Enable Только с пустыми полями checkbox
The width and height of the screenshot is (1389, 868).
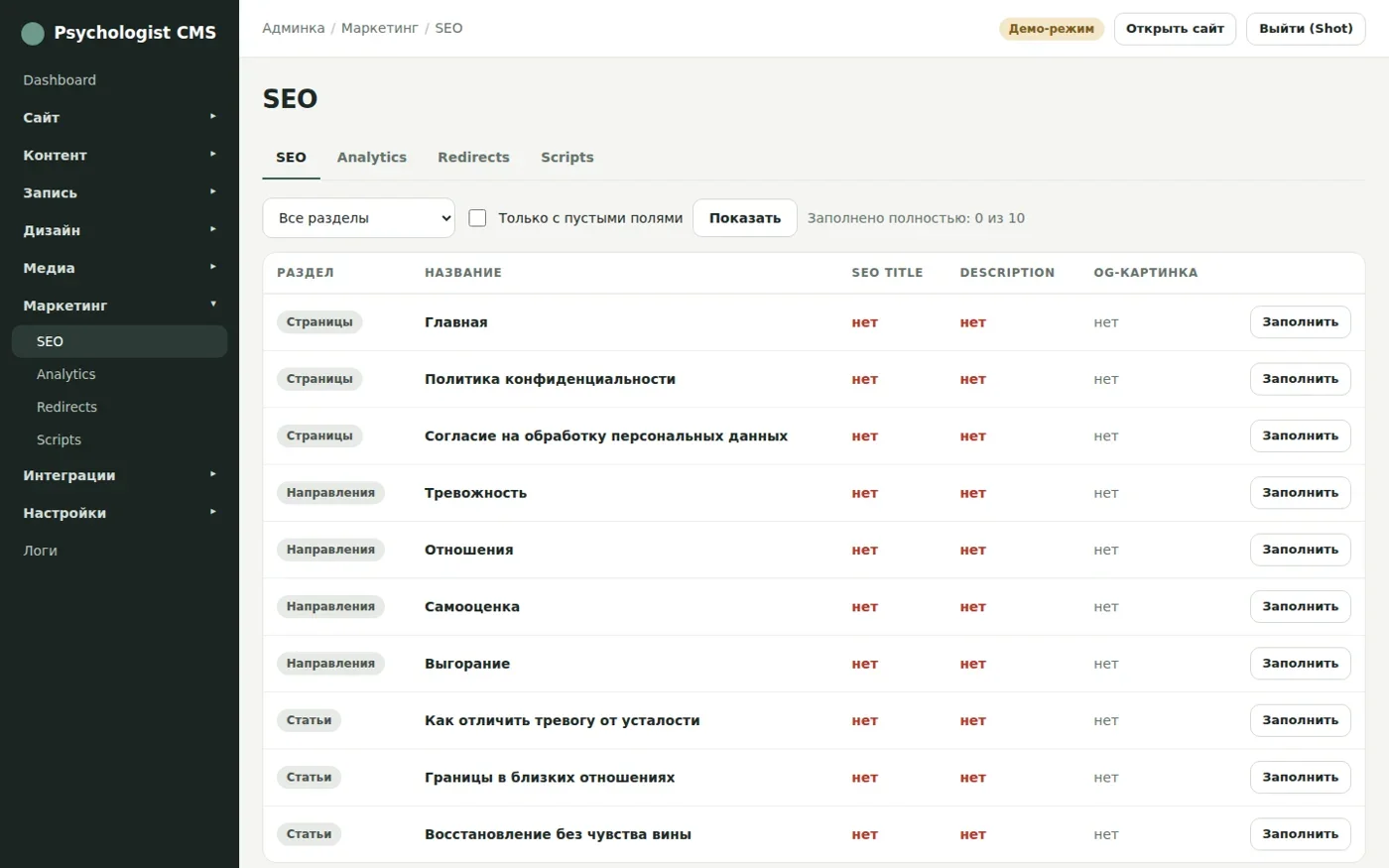(477, 218)
